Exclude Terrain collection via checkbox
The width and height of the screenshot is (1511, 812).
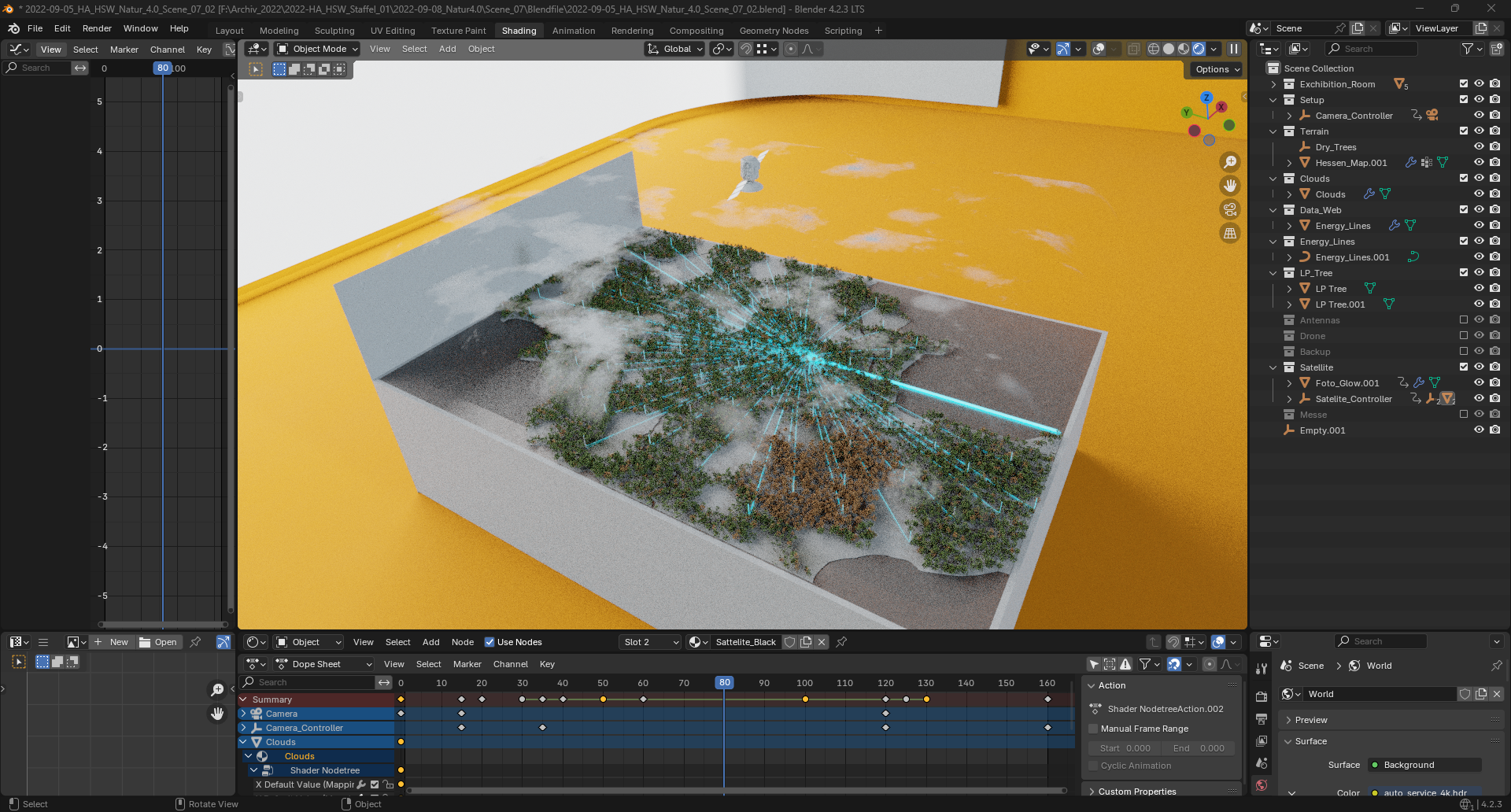pyautogui.click(x=1464, y=131)
